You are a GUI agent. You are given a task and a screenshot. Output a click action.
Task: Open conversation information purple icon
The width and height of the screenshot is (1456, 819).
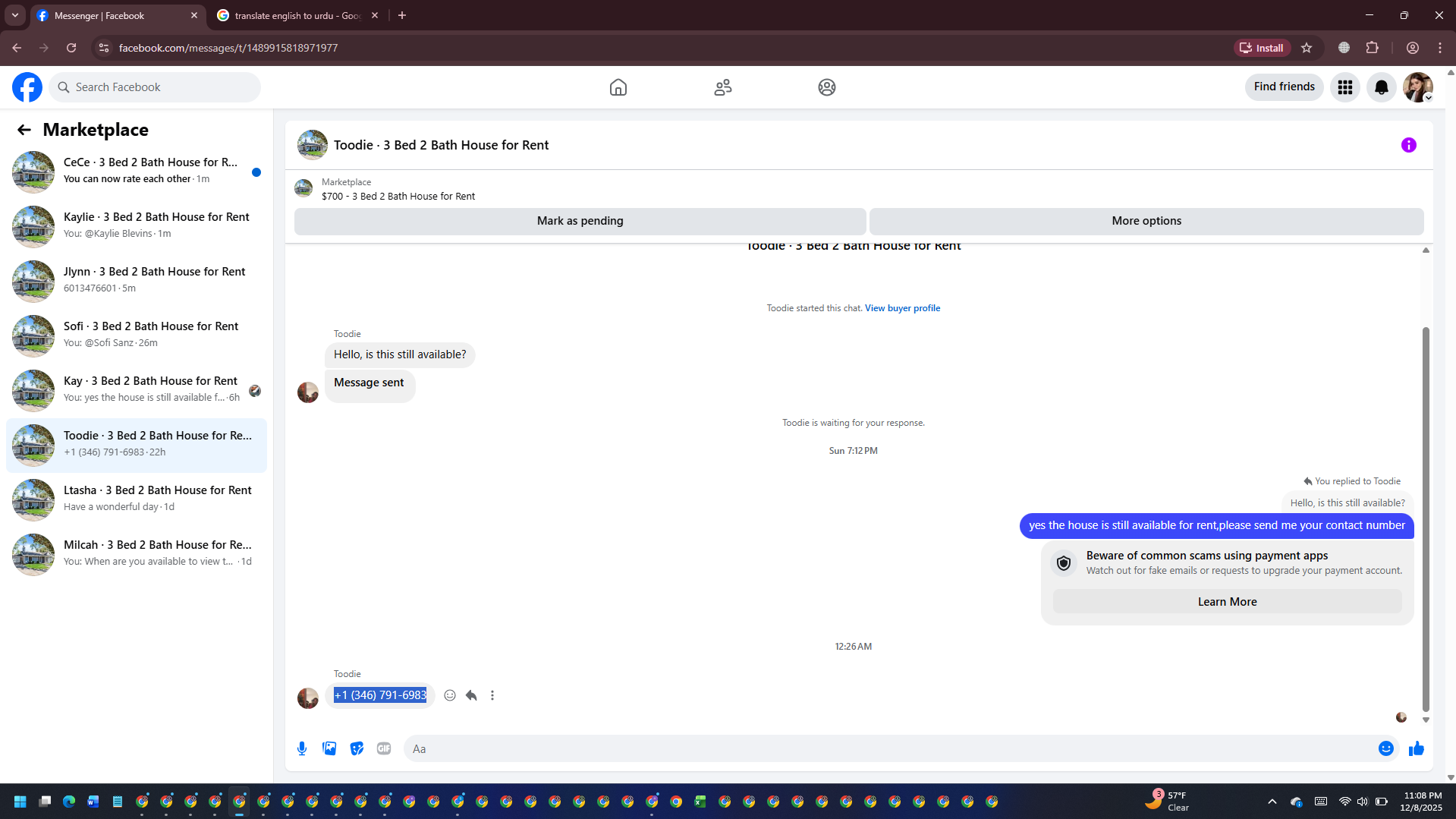point(1409,145)
